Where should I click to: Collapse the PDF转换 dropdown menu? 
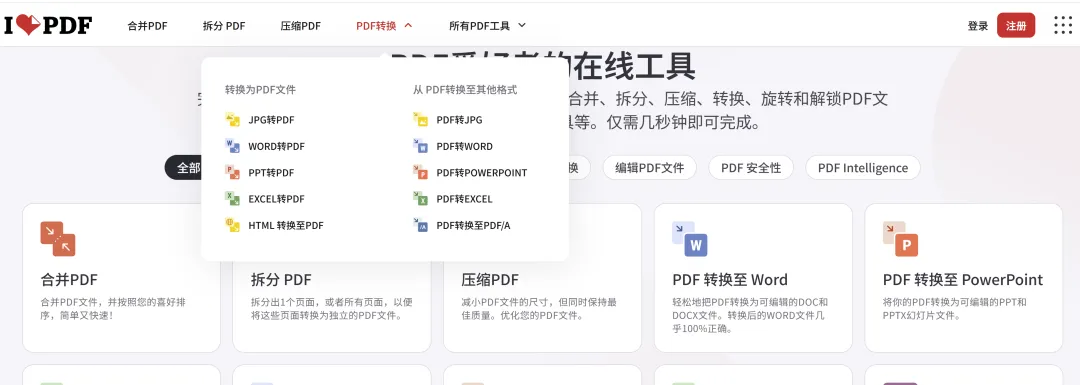coord(384,26)
